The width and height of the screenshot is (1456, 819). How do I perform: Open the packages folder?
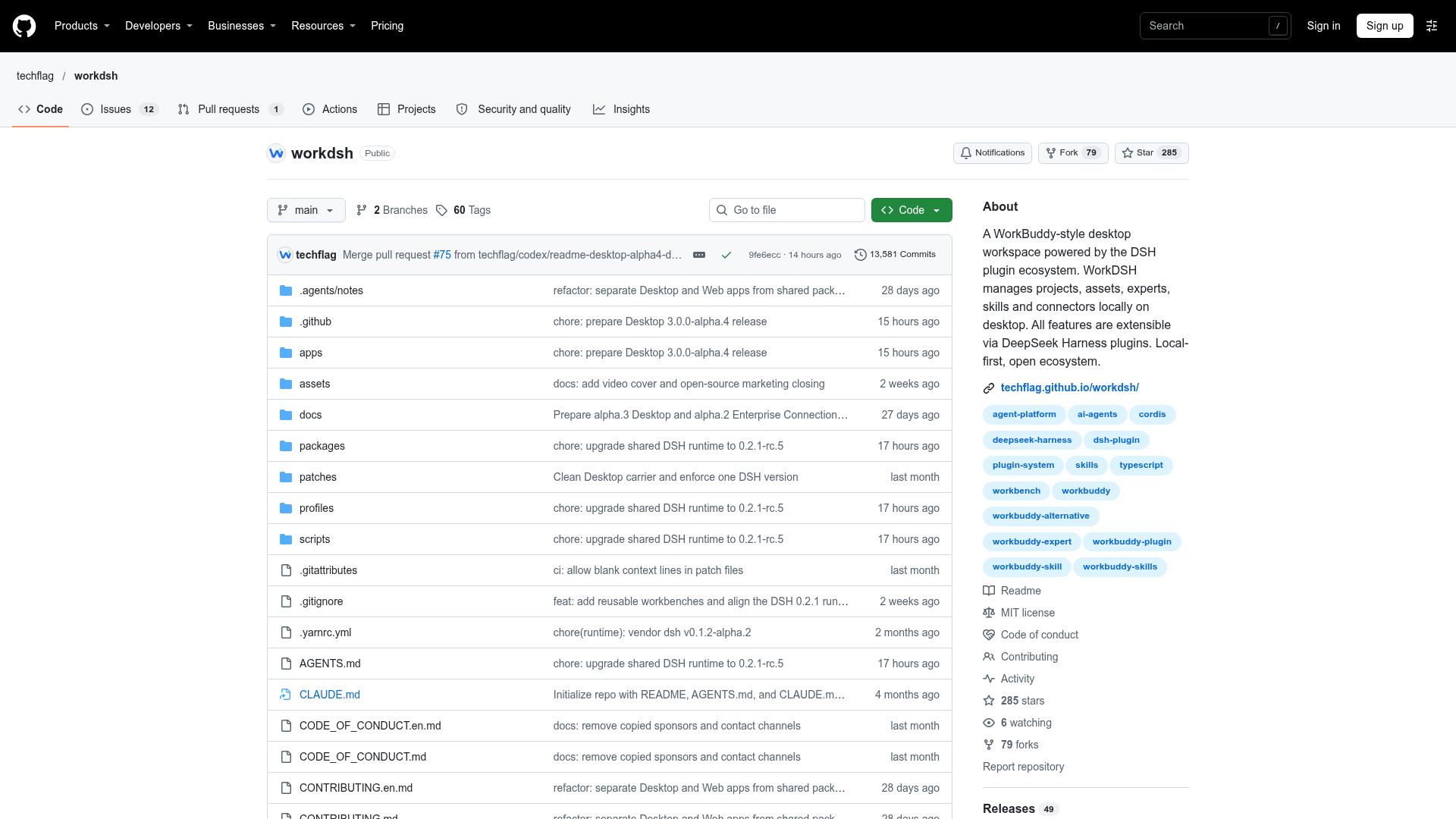(x=322, y=446)
